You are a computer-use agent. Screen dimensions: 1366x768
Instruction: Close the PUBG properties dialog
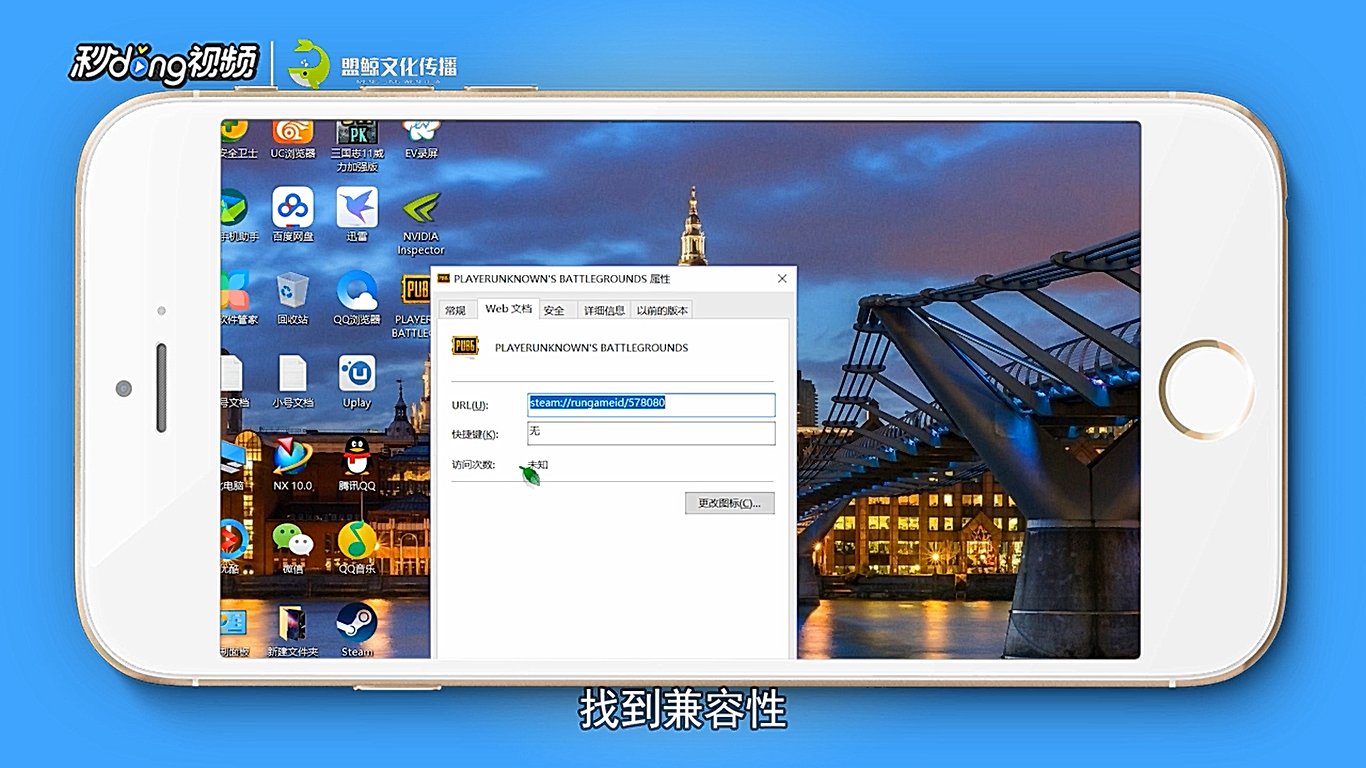pyautogui.click(x=782, y=279)
